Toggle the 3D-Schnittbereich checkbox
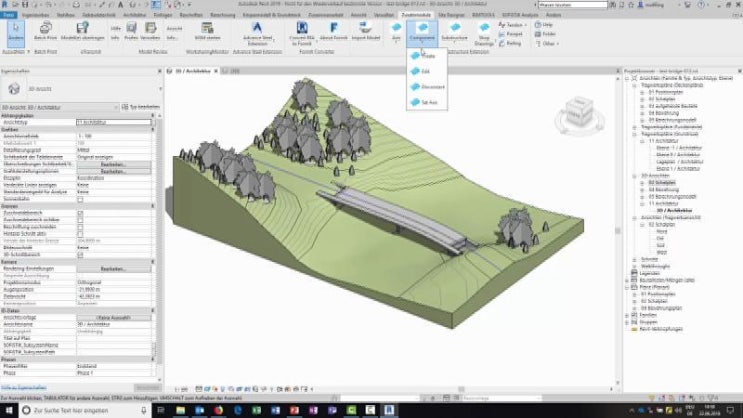The image size is (743, 418). (x=78, y=253)
